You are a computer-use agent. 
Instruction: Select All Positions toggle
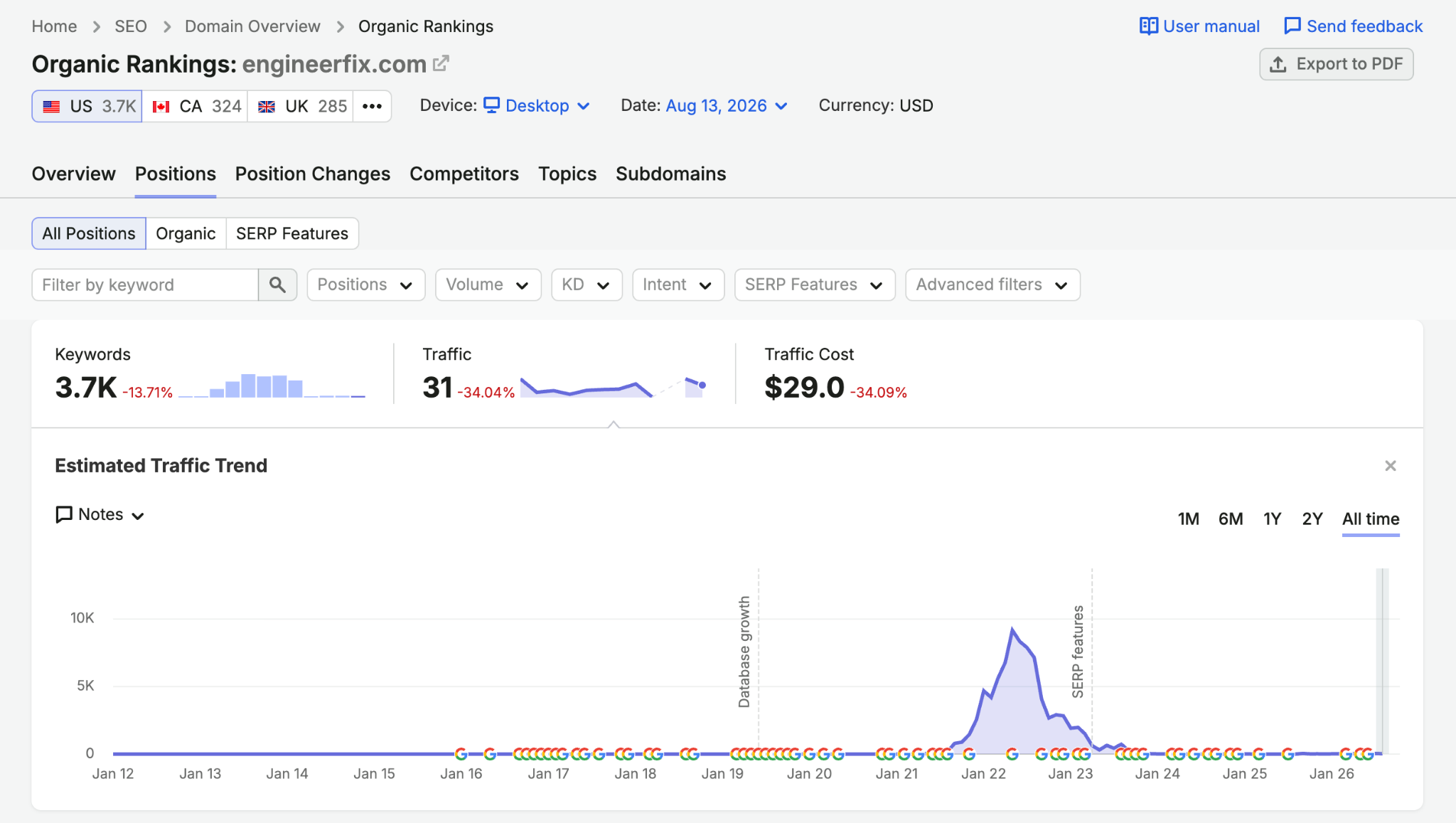pyautogui.click(x=89, y=233)
